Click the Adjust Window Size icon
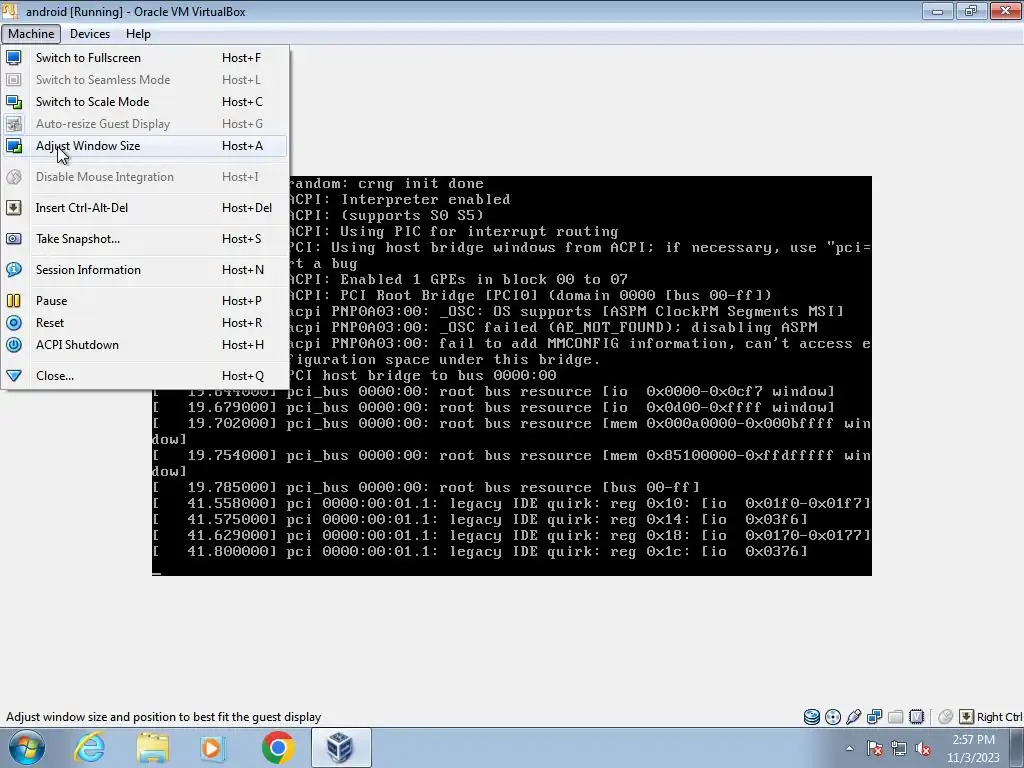The height and width of the screenshot is (768, 1024). 14,146
